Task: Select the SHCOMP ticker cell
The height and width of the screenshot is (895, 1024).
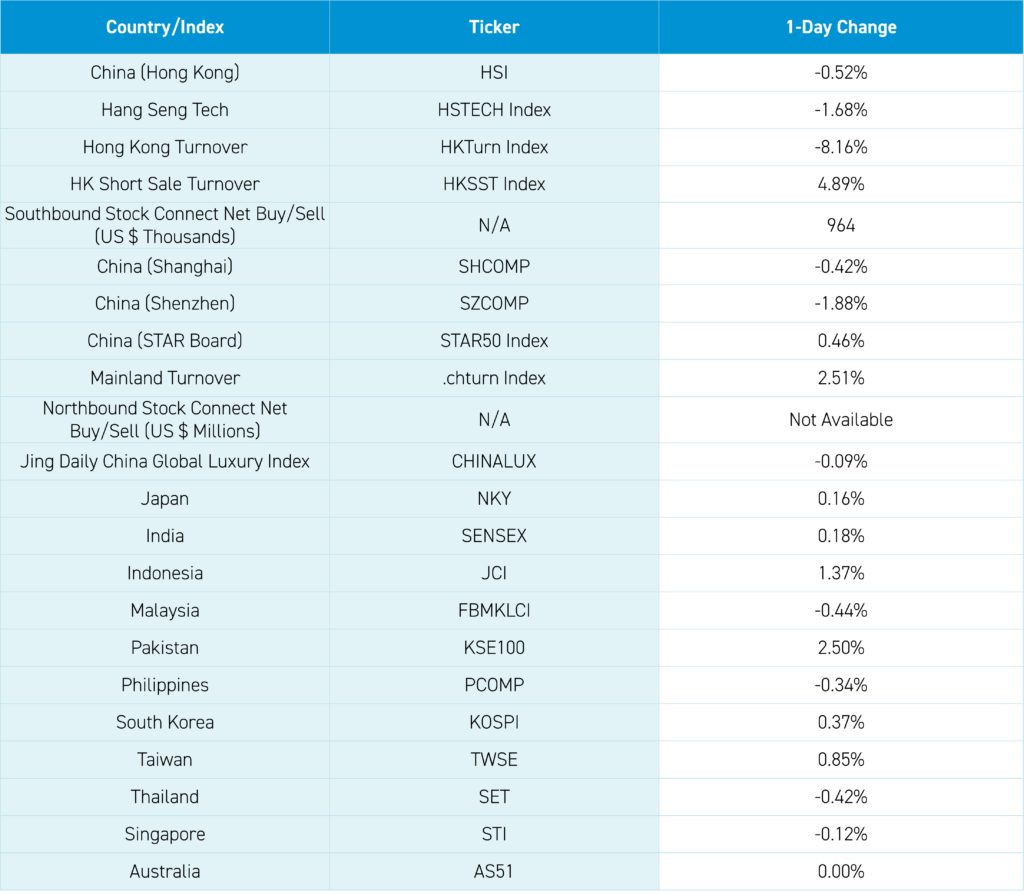Action: [494, 267]
